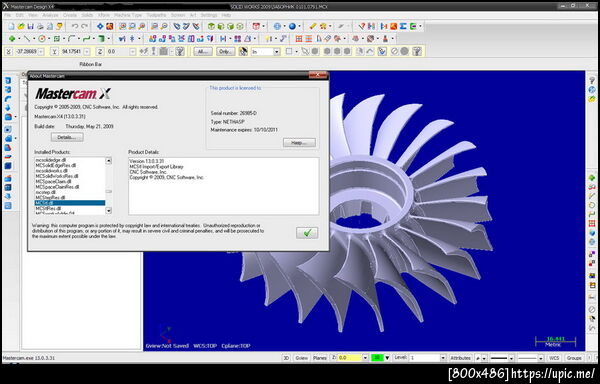Click the wireframe globe icon
This screenshot has height=384, width=600.
(277, 26)
